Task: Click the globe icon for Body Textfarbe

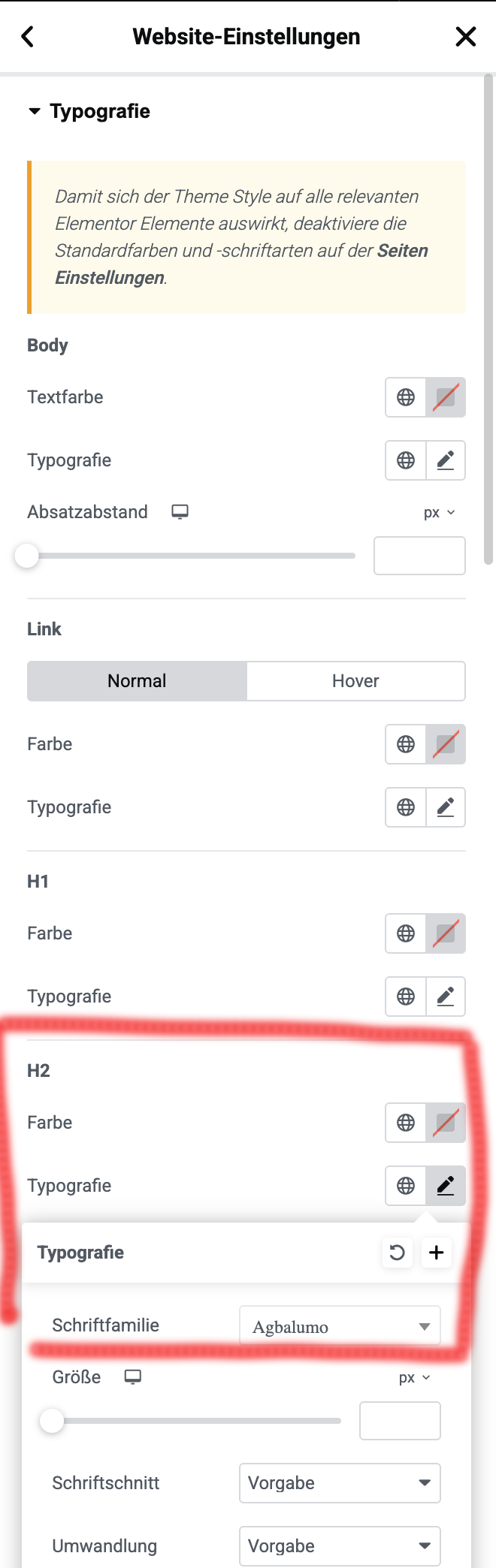Action: (406, 397)
